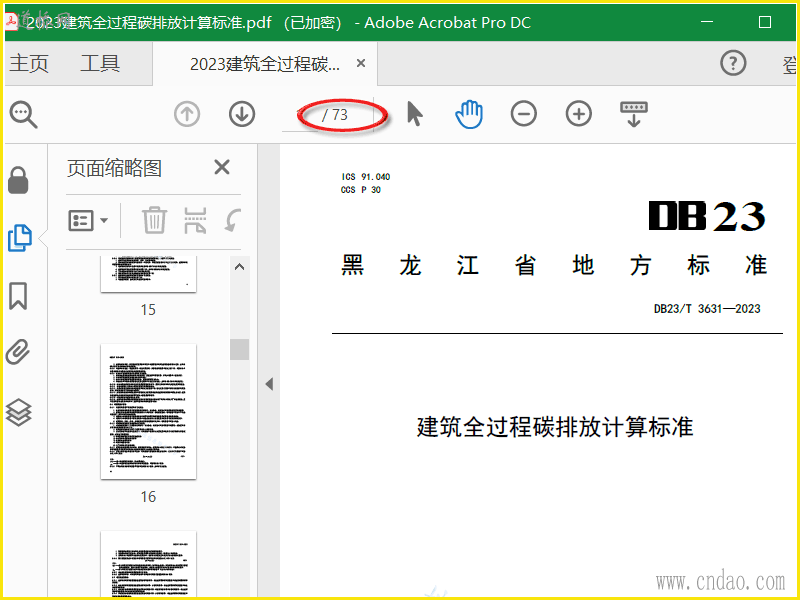
Task: Zoom in with the plus icon
Action: click(x=579, y=113)
